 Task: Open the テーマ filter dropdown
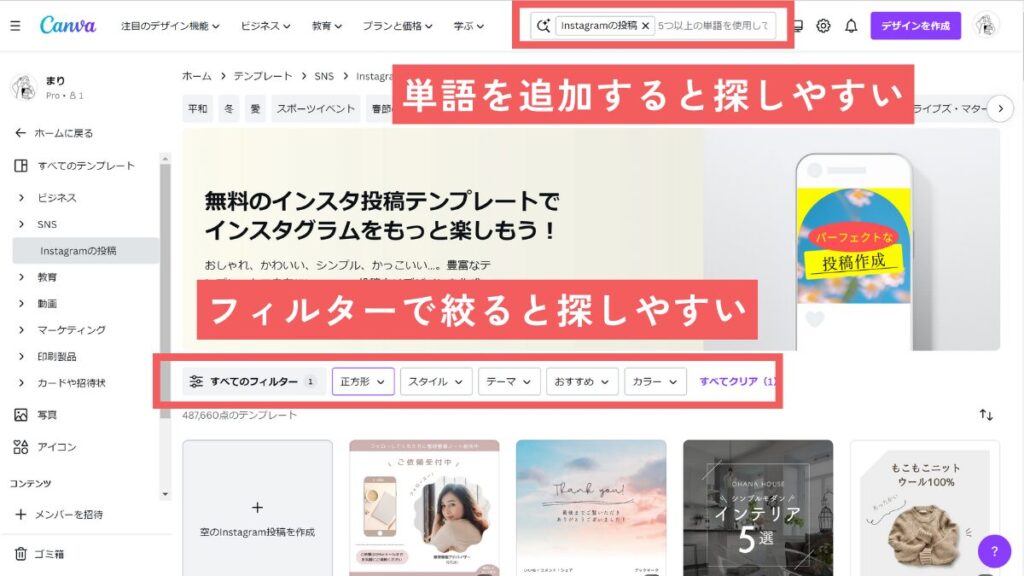(509, 381)
